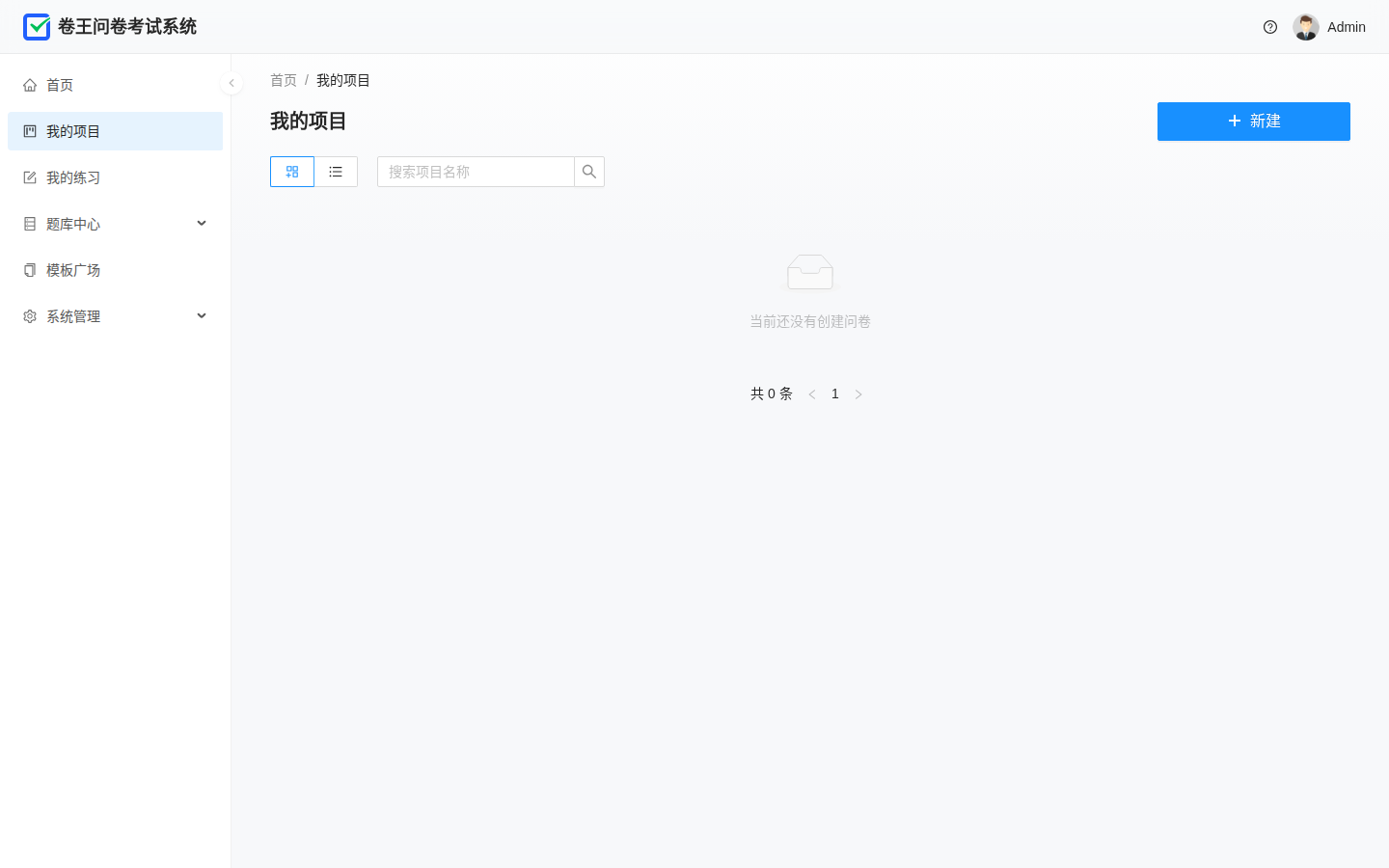Click into the 搜索项目名称 search field
1389x868 pixels.
tap(476, 172)
